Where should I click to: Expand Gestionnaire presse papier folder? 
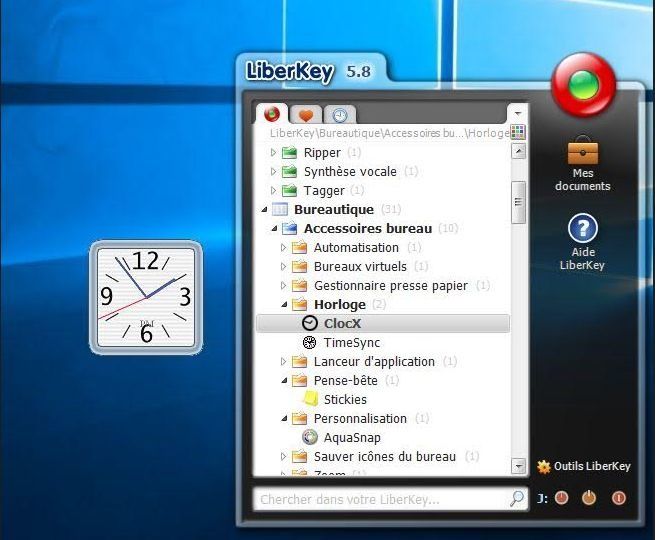[x=283, y=285]
